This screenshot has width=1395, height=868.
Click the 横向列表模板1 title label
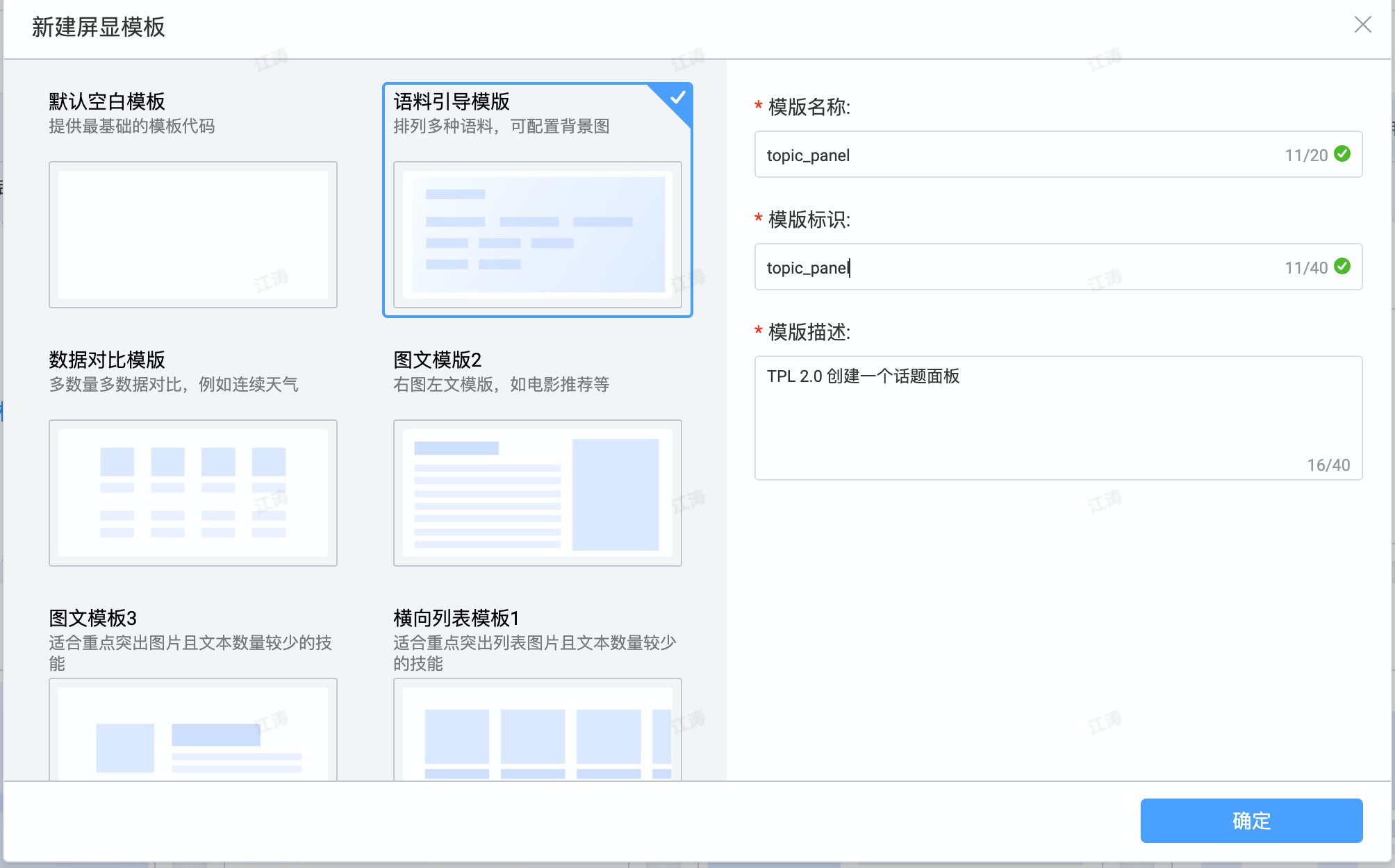coord(456,618)
